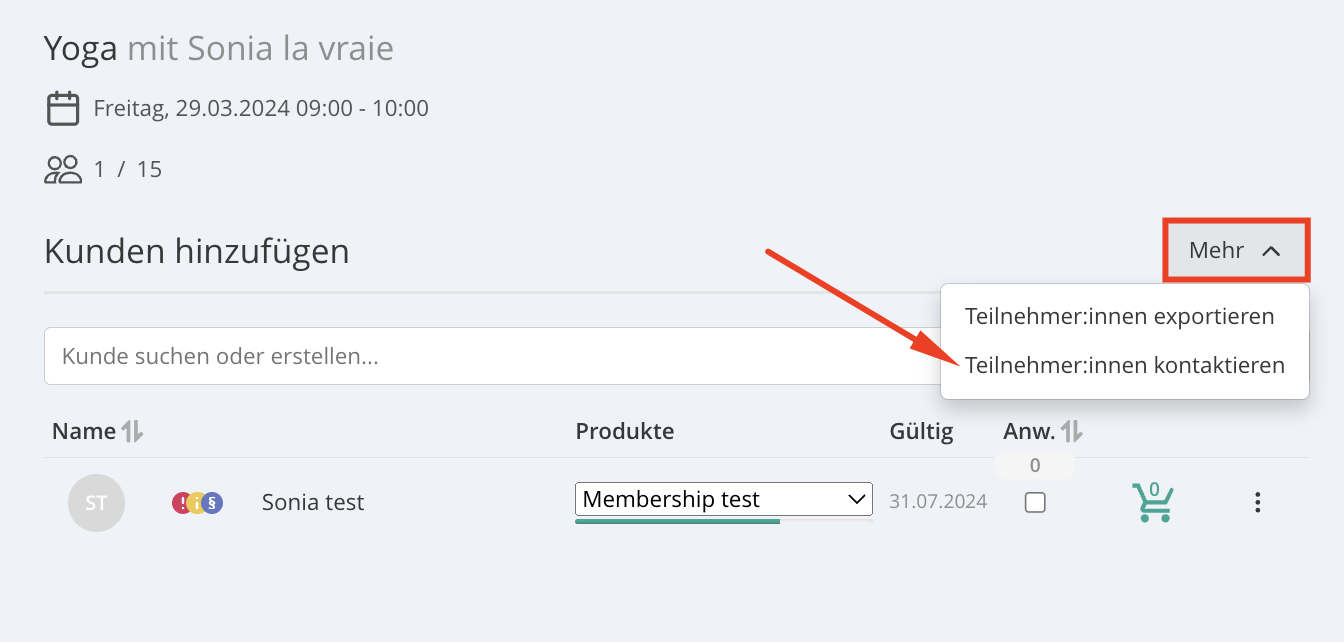1344x642 pixels.
Task: Click the blue paragraph badge icon
Action: [x=212, y=502]
